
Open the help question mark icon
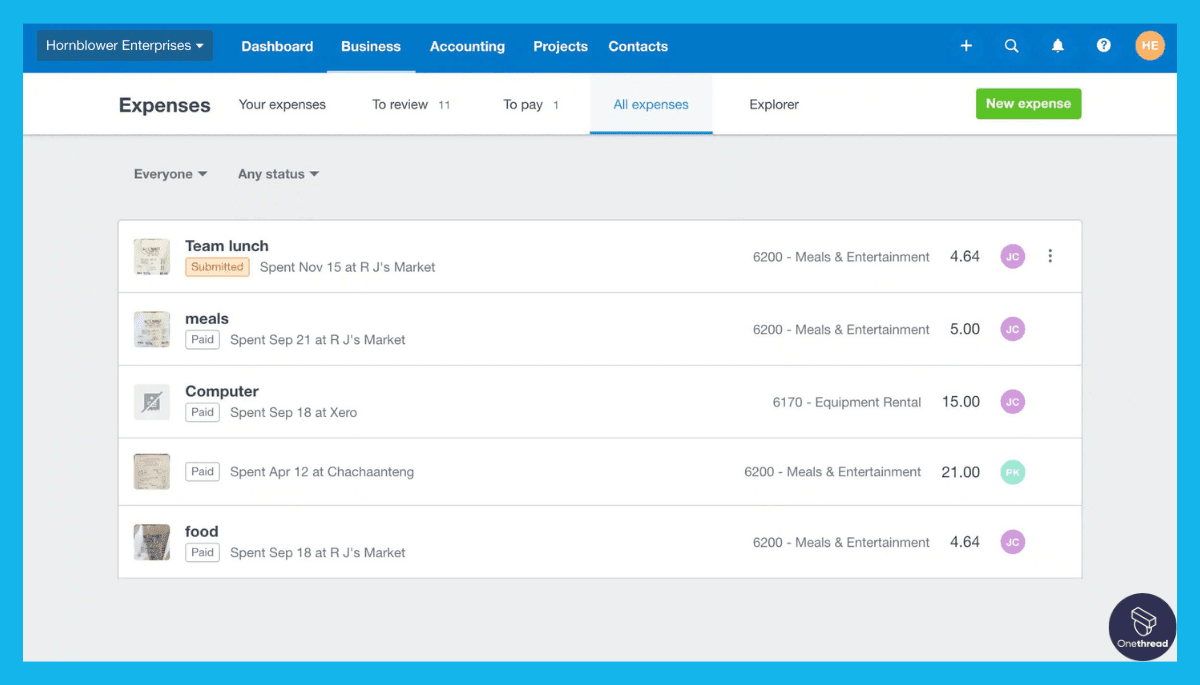coord(1103,46)
